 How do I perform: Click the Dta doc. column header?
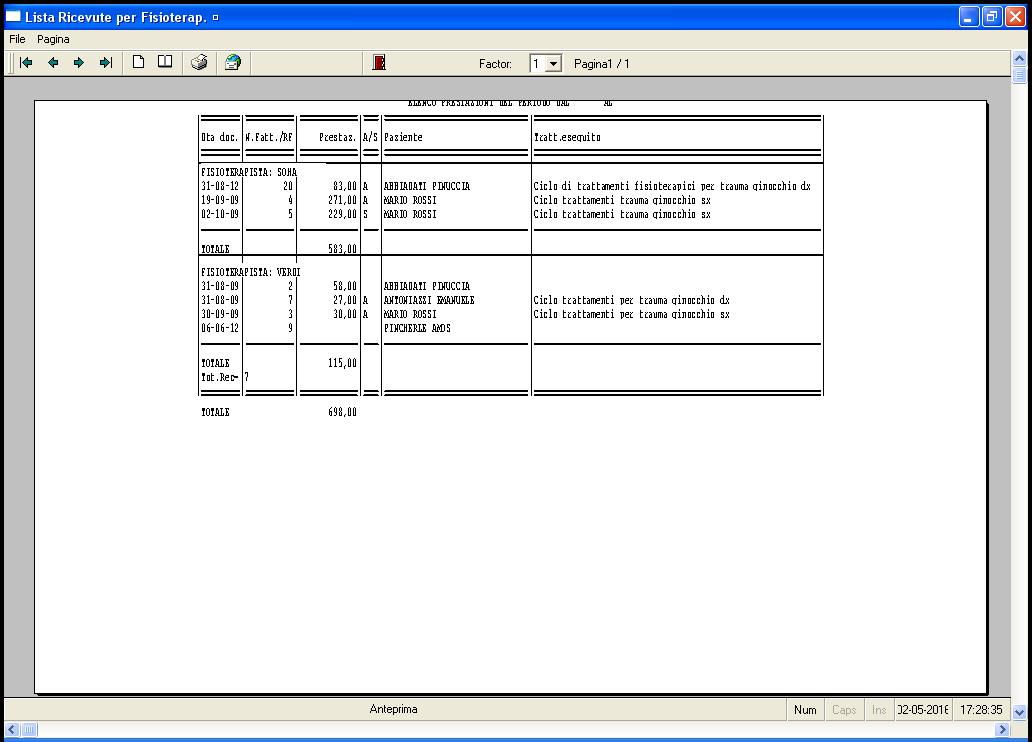coord(220,137)
